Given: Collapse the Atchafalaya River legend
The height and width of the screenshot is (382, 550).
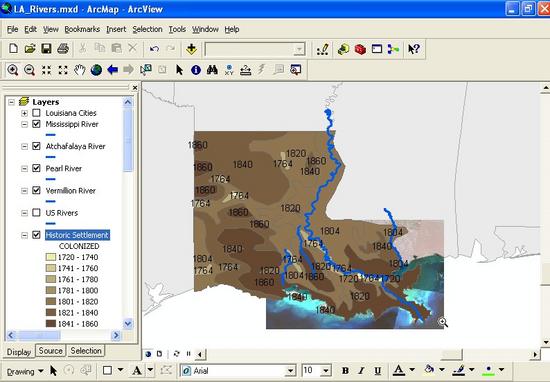Looking at the screenshot, I should tap(24, 146).
